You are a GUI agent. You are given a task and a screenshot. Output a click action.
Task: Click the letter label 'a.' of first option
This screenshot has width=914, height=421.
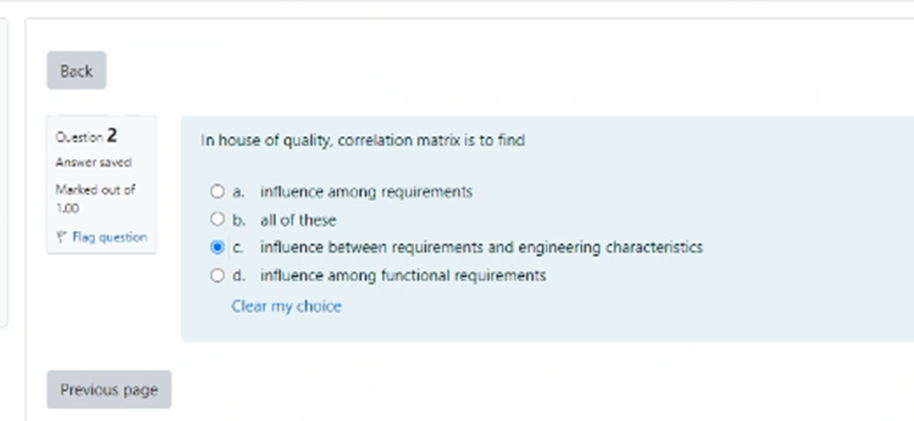point(239,191)
